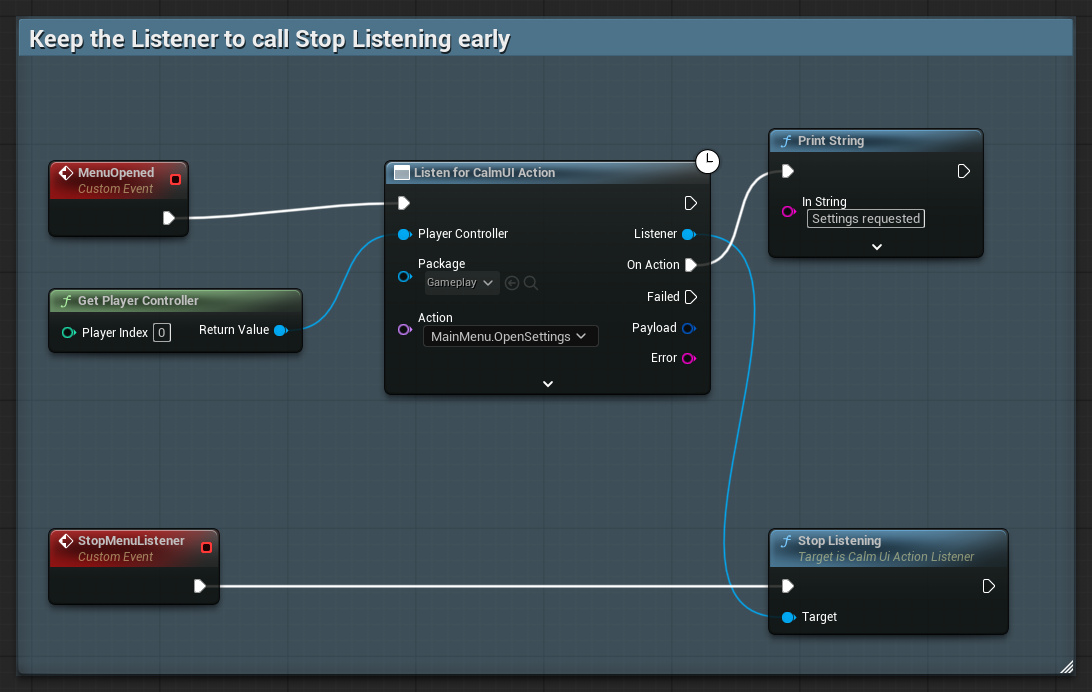Click the Listen node execution input pin
The height and width of the screenshot is (692, 1092).
pos(404,203)
